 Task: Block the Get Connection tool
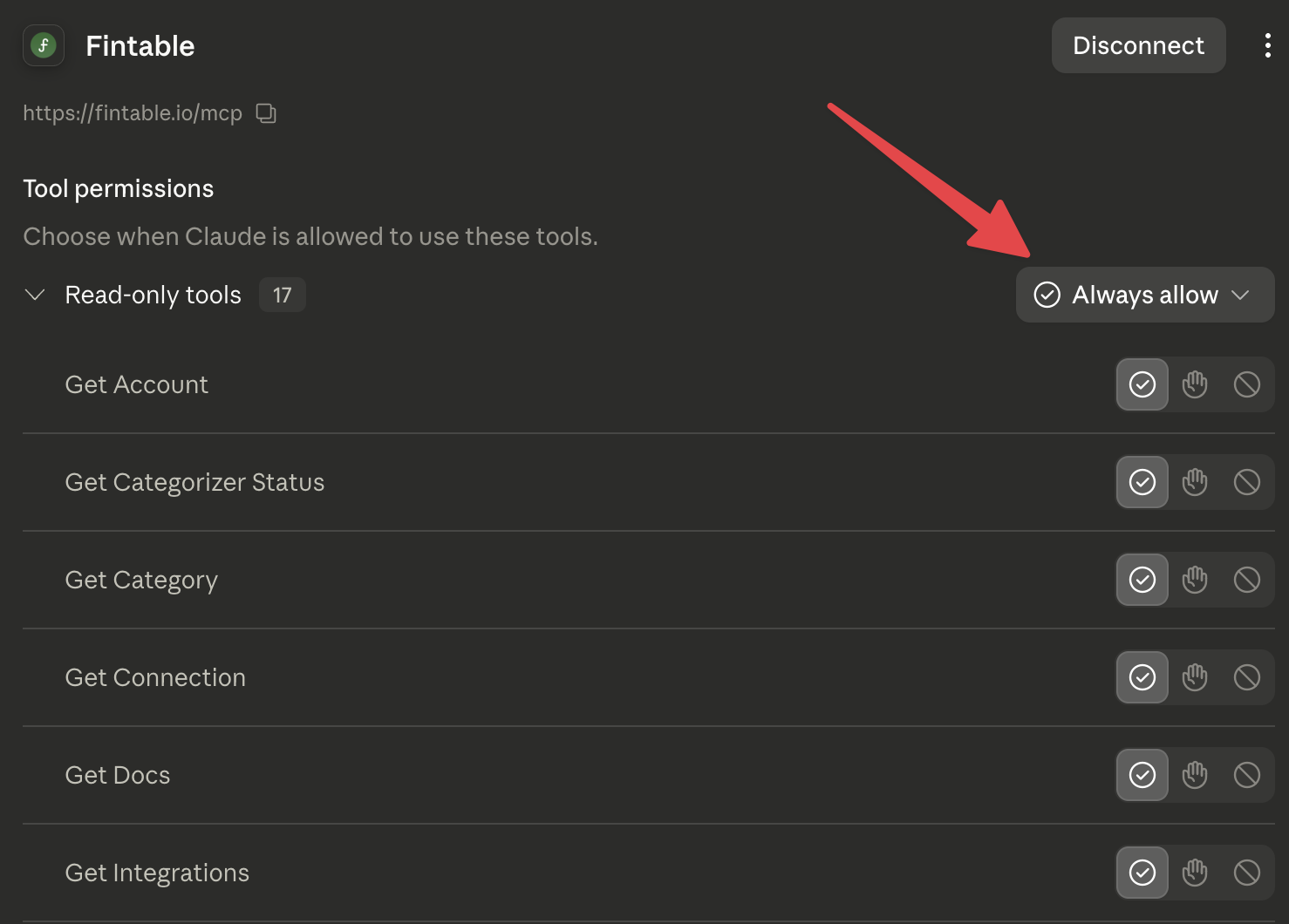pos(1247,677)
